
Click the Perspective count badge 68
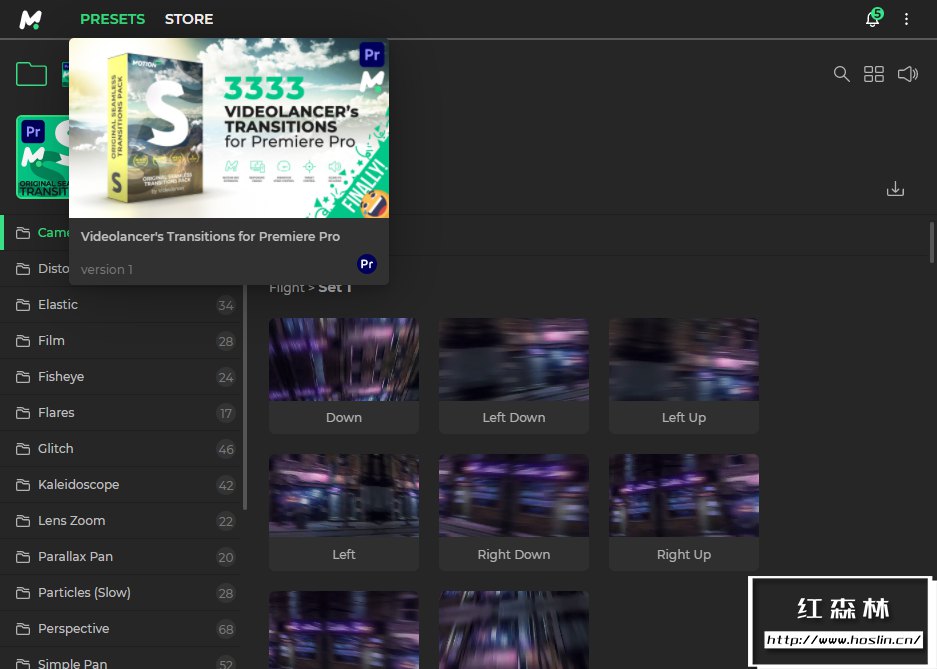pyautogui.click(x=226, y=629)
